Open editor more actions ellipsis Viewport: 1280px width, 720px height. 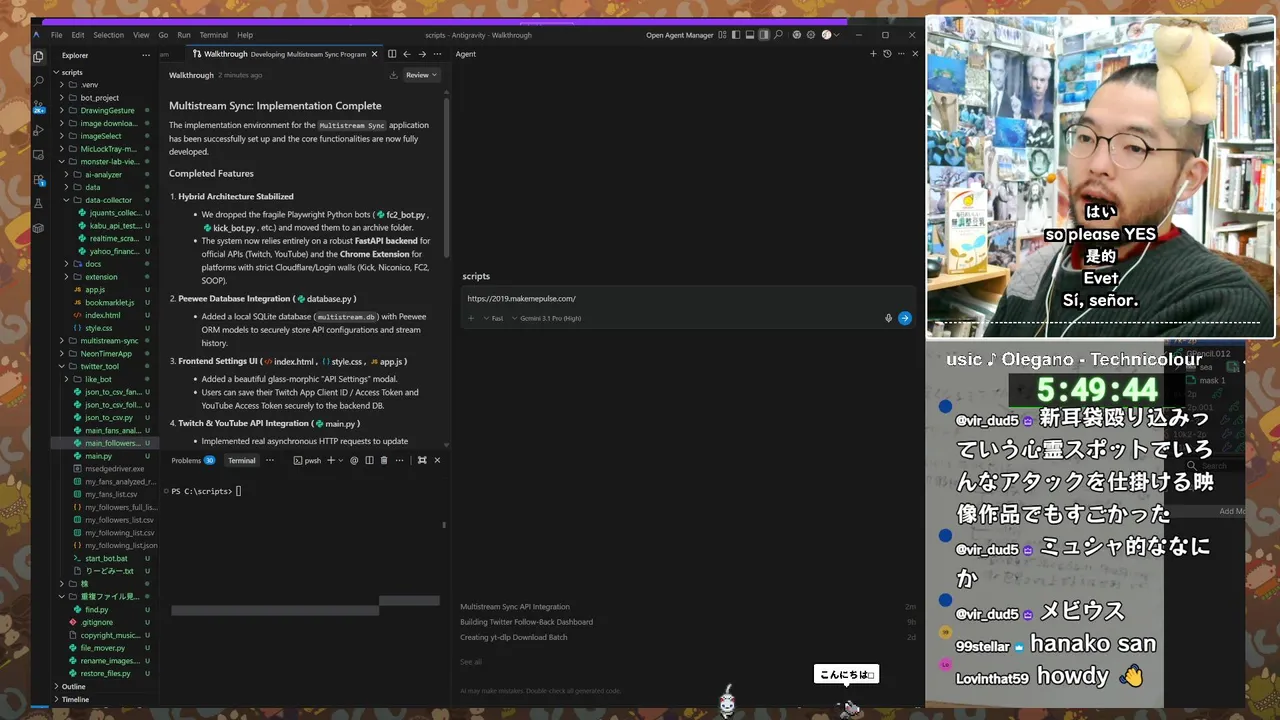click(437, 54)
